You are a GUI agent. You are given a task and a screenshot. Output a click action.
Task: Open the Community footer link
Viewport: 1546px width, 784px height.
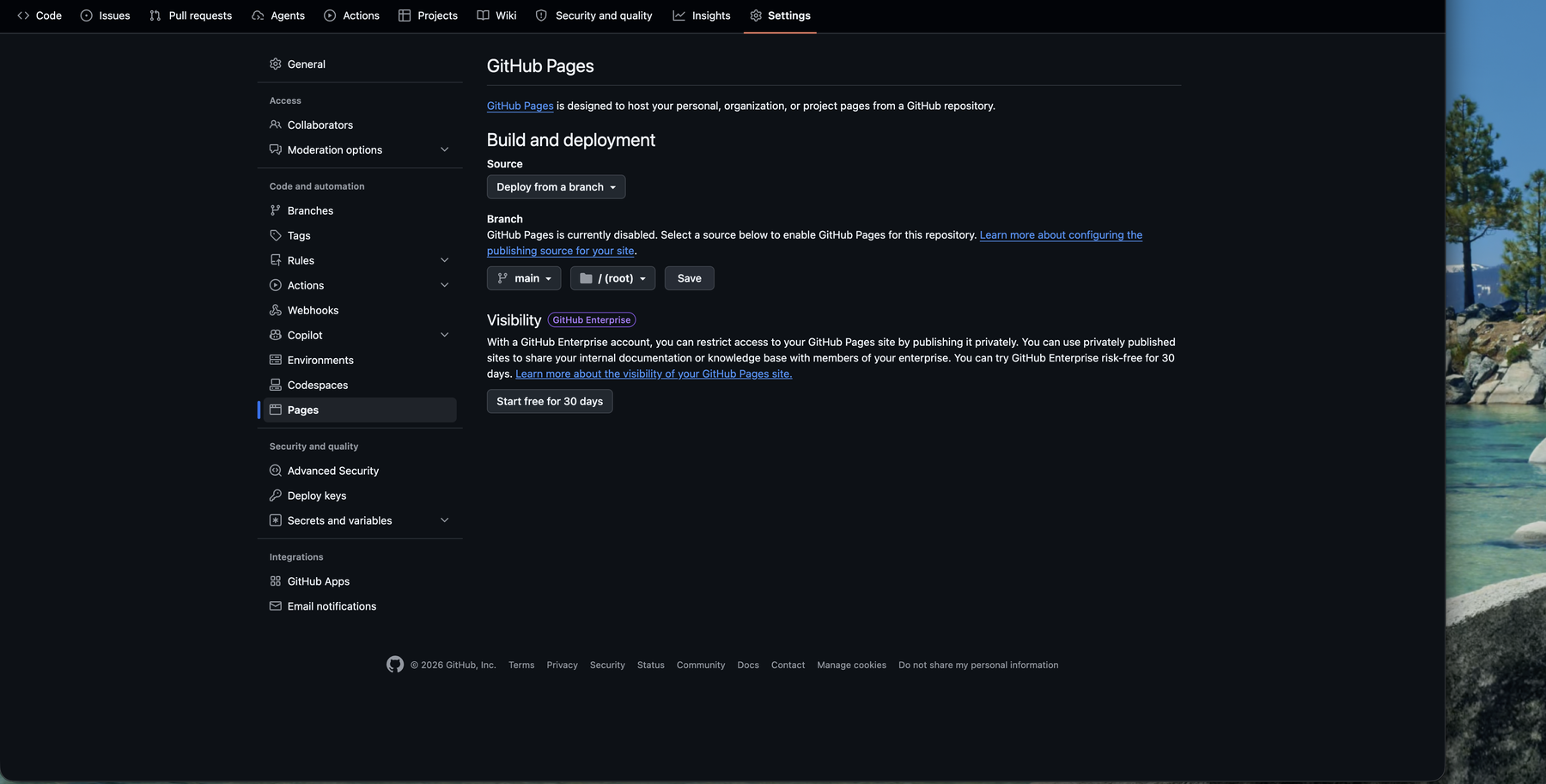(x=701, y=665)
